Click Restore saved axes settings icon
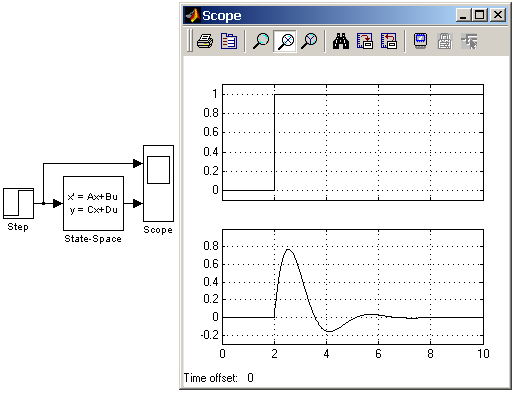517x394 pixels. 389,41
